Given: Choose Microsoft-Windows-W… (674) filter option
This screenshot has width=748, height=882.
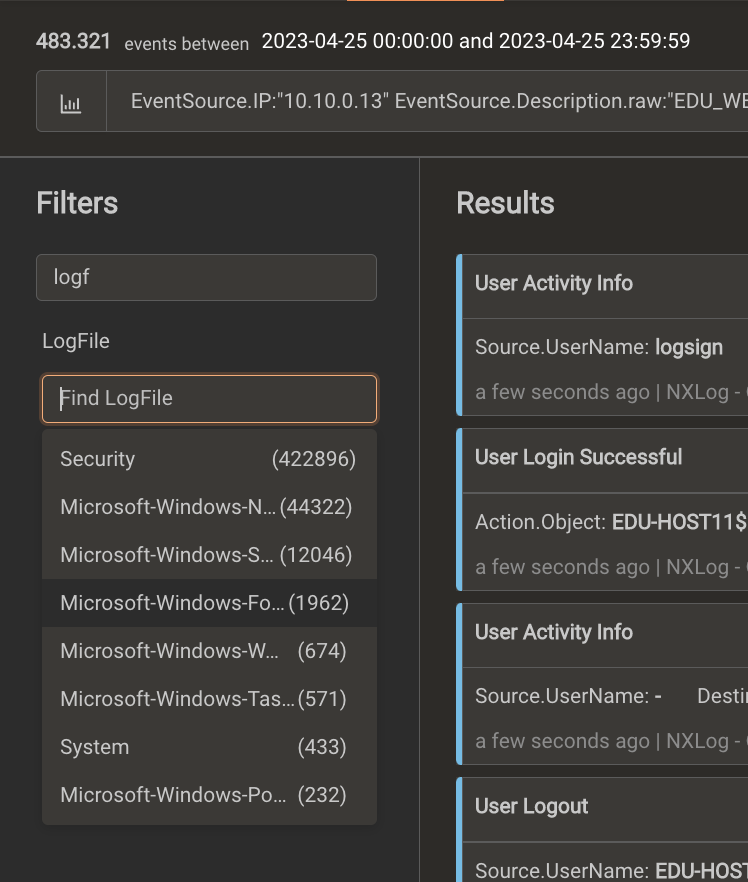Looking at the screenshot, I should [x=209, y=651].
